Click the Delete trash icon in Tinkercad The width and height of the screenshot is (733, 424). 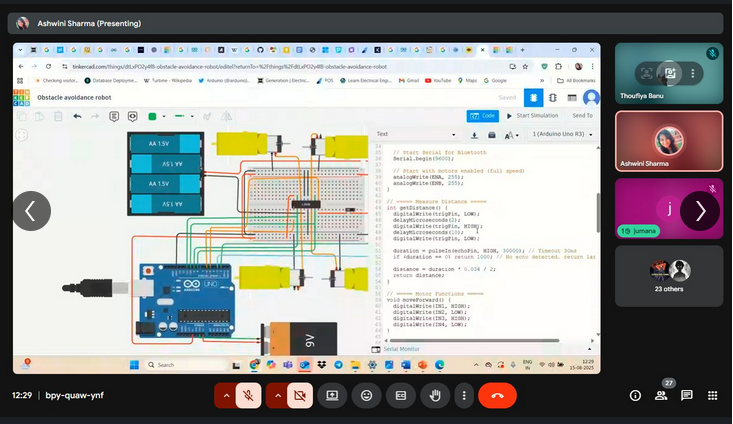pyautogui.click(x=58, y=116)
